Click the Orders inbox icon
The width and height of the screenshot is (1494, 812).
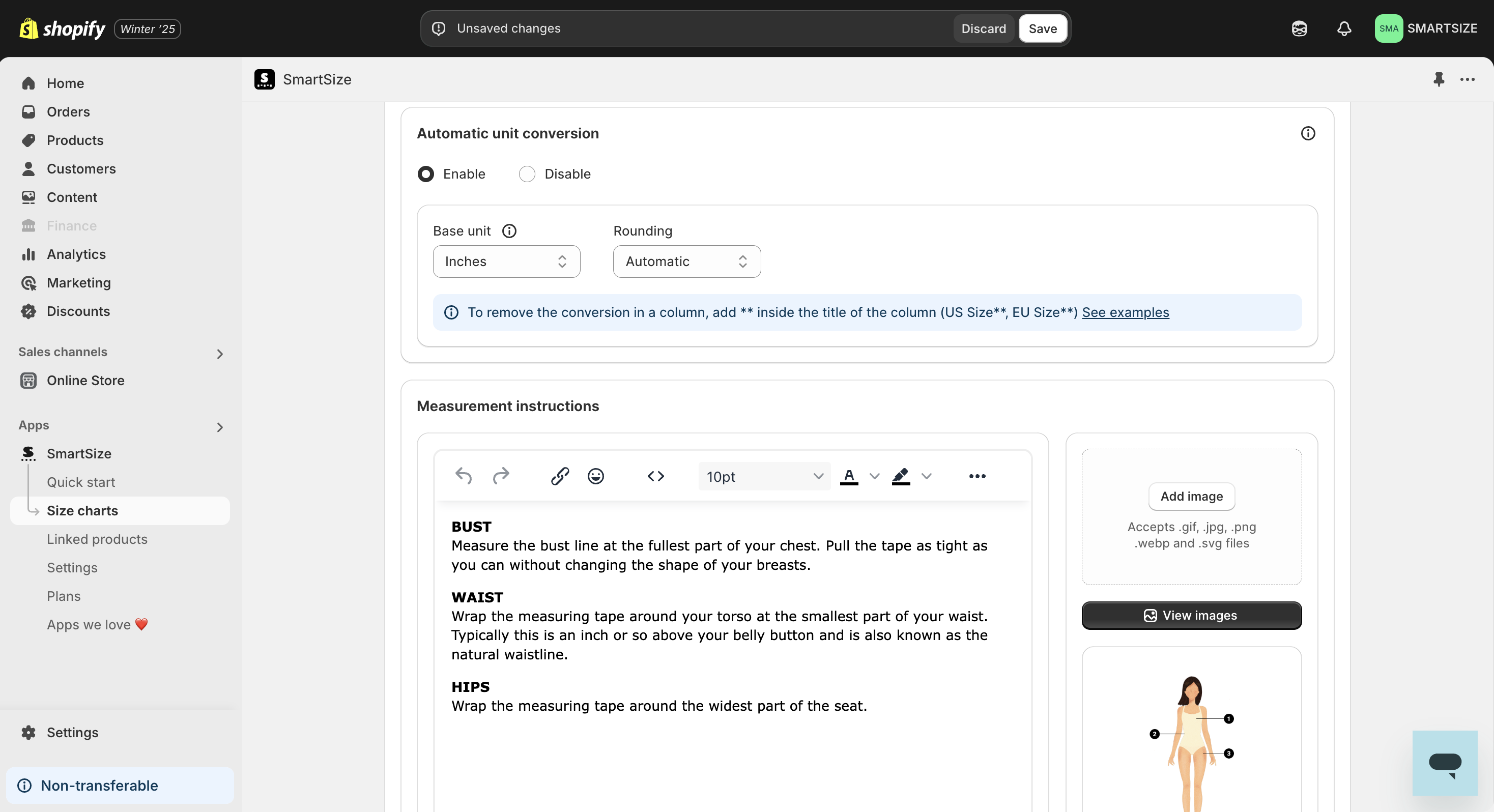[28, 112]
